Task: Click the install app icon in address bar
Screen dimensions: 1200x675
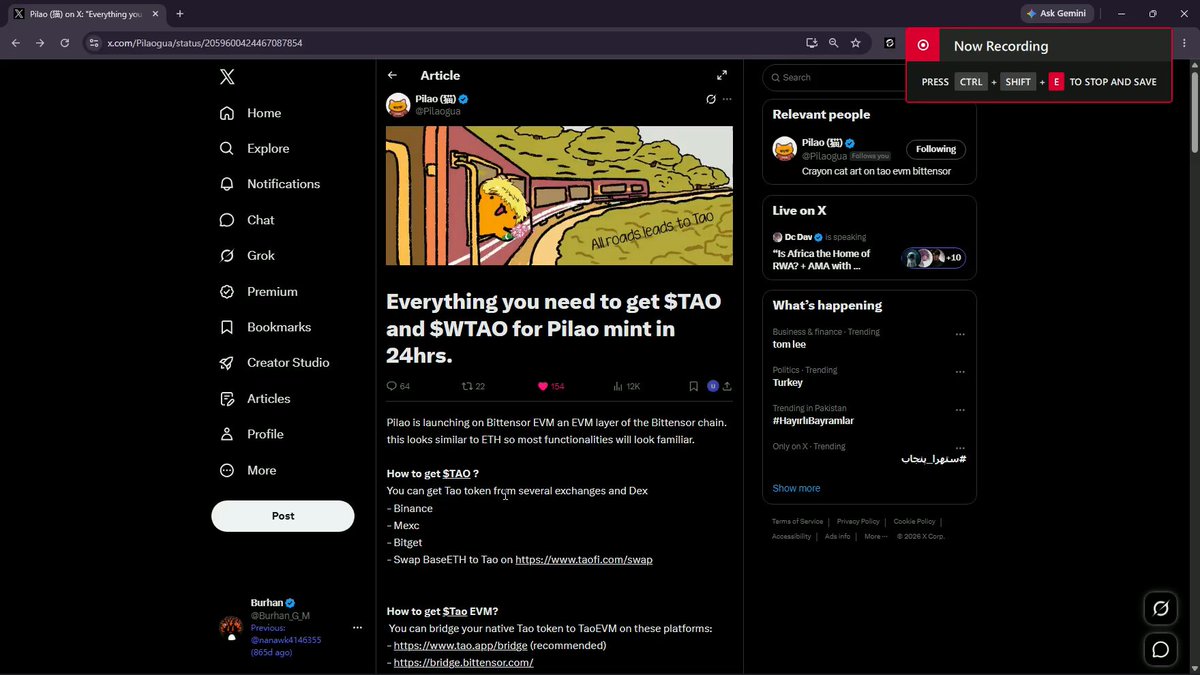Action: (x=812, y=43)
